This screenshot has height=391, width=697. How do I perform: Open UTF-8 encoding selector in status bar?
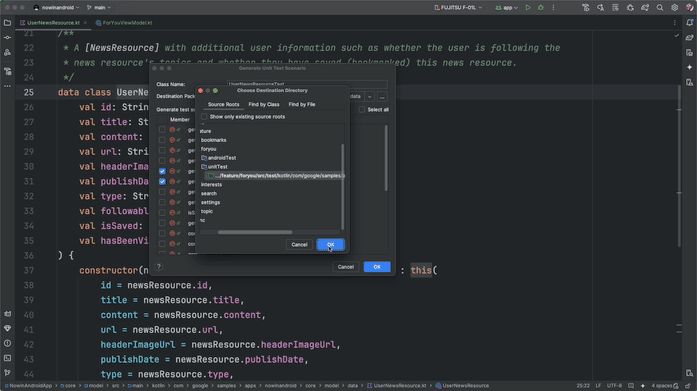[614, 386]
